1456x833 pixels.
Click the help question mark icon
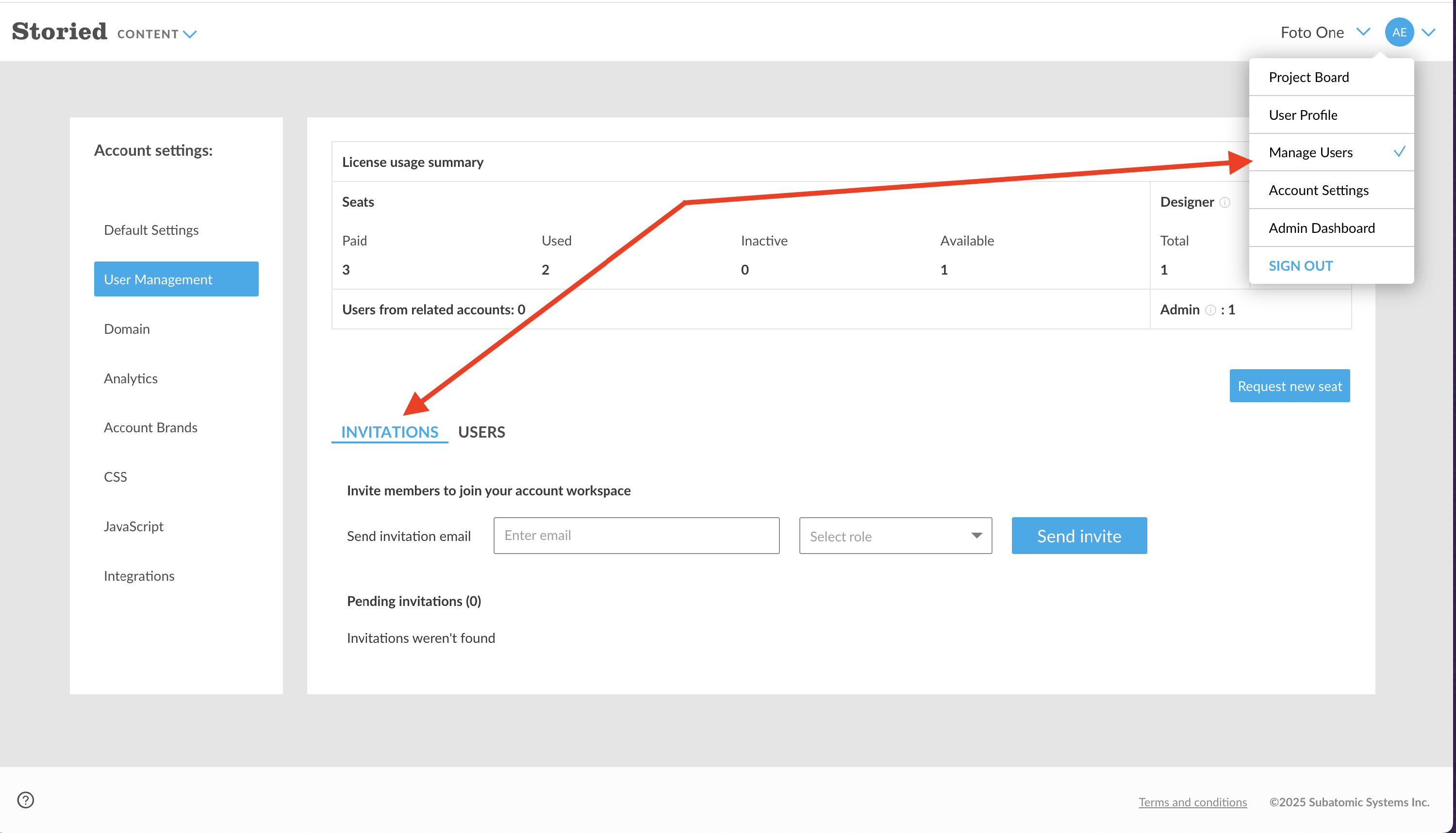[26, 800]
